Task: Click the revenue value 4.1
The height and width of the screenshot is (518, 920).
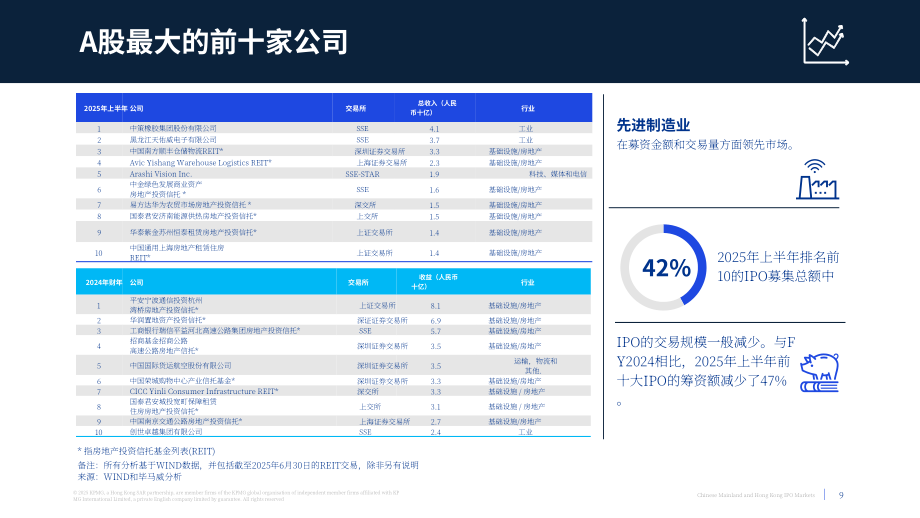Action: pyautogui.click(x=434, y=129)
